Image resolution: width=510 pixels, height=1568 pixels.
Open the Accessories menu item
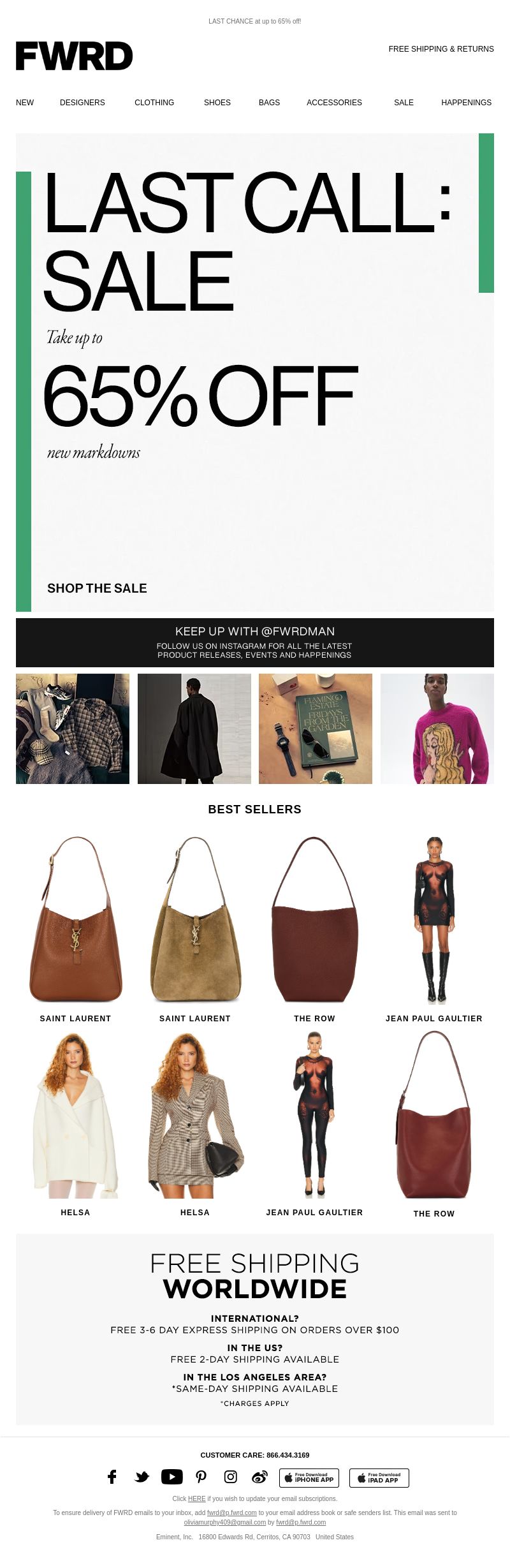click(x=334, y=103)
